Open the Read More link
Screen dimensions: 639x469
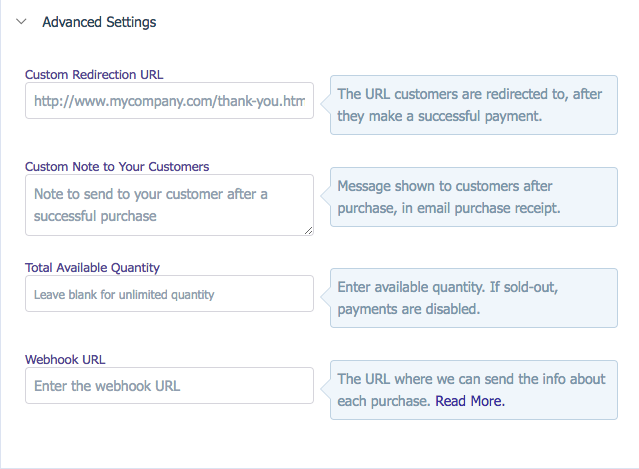click(x=469, y=401)
